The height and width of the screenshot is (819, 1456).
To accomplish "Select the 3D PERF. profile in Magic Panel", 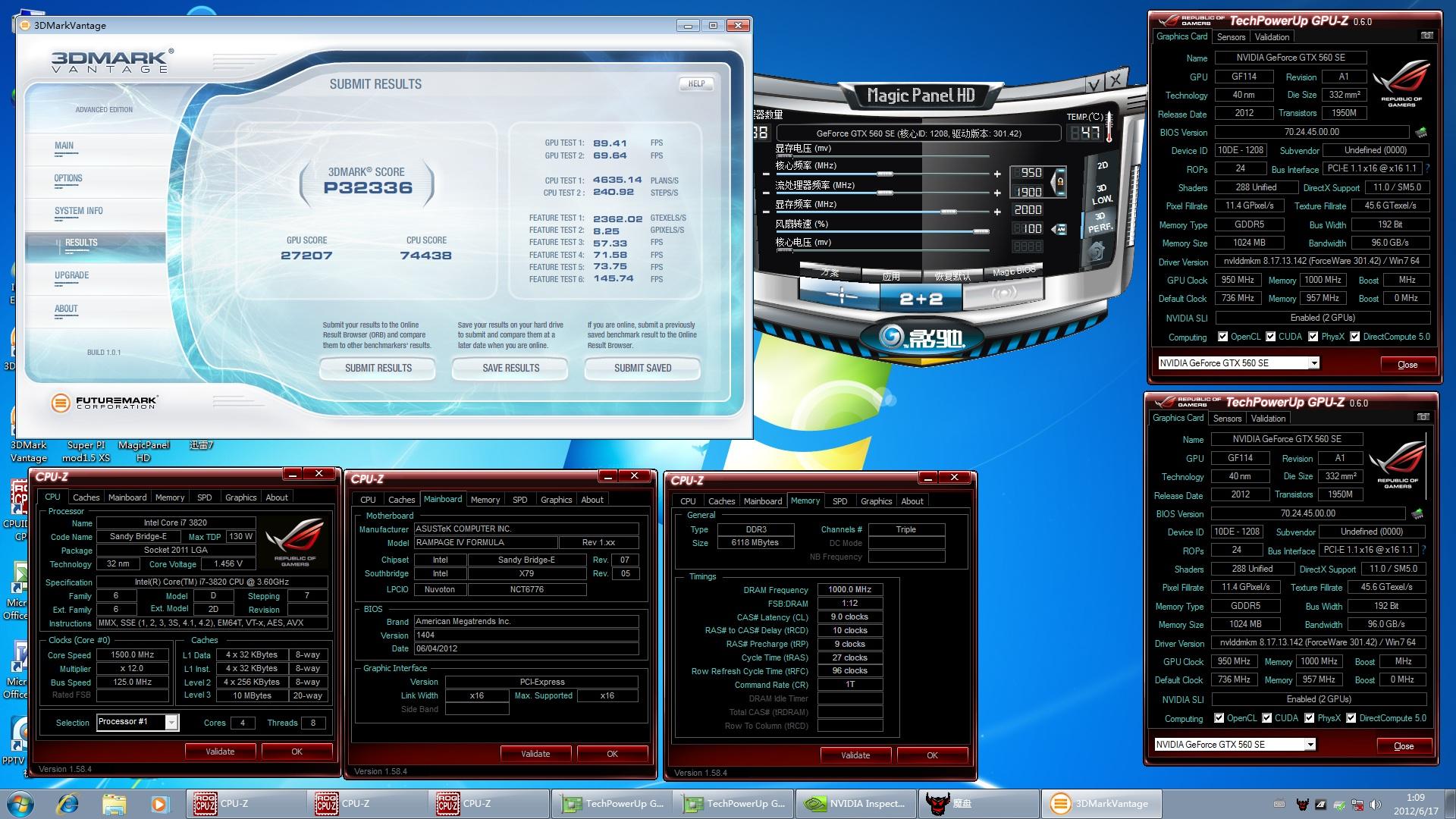I will coord(1100,222).
